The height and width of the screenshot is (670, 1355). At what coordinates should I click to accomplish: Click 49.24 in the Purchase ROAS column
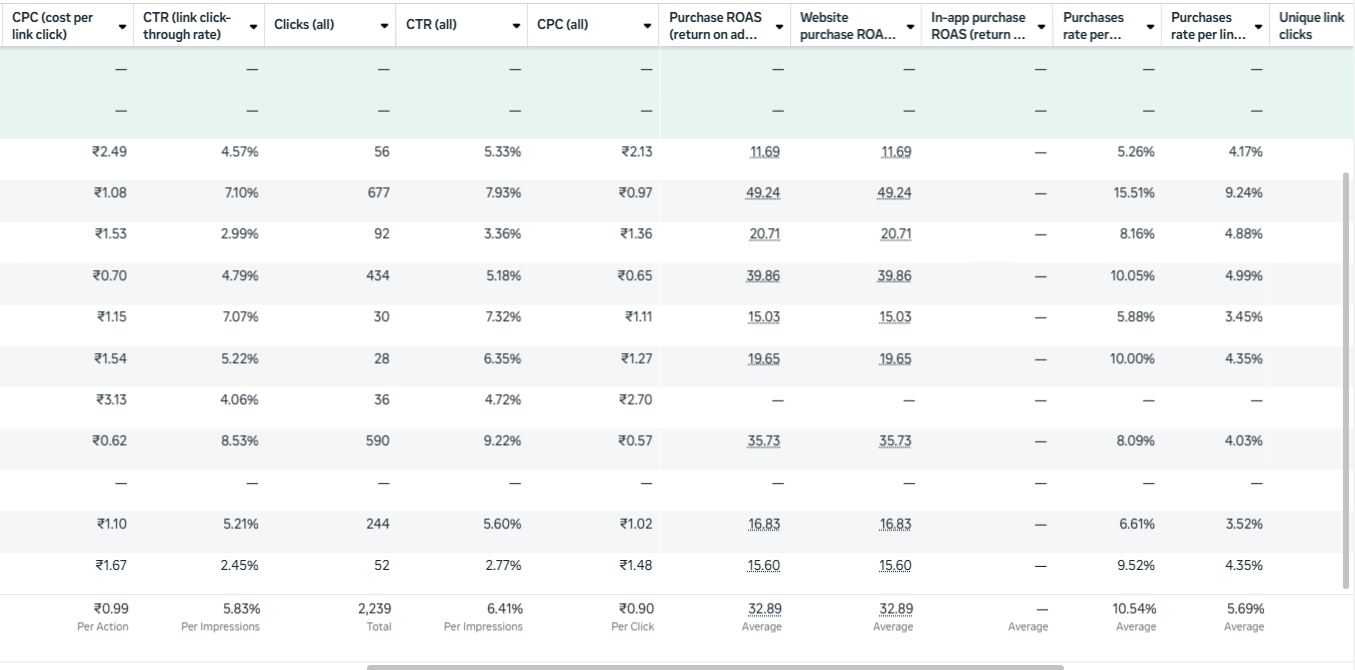point(765,193)
